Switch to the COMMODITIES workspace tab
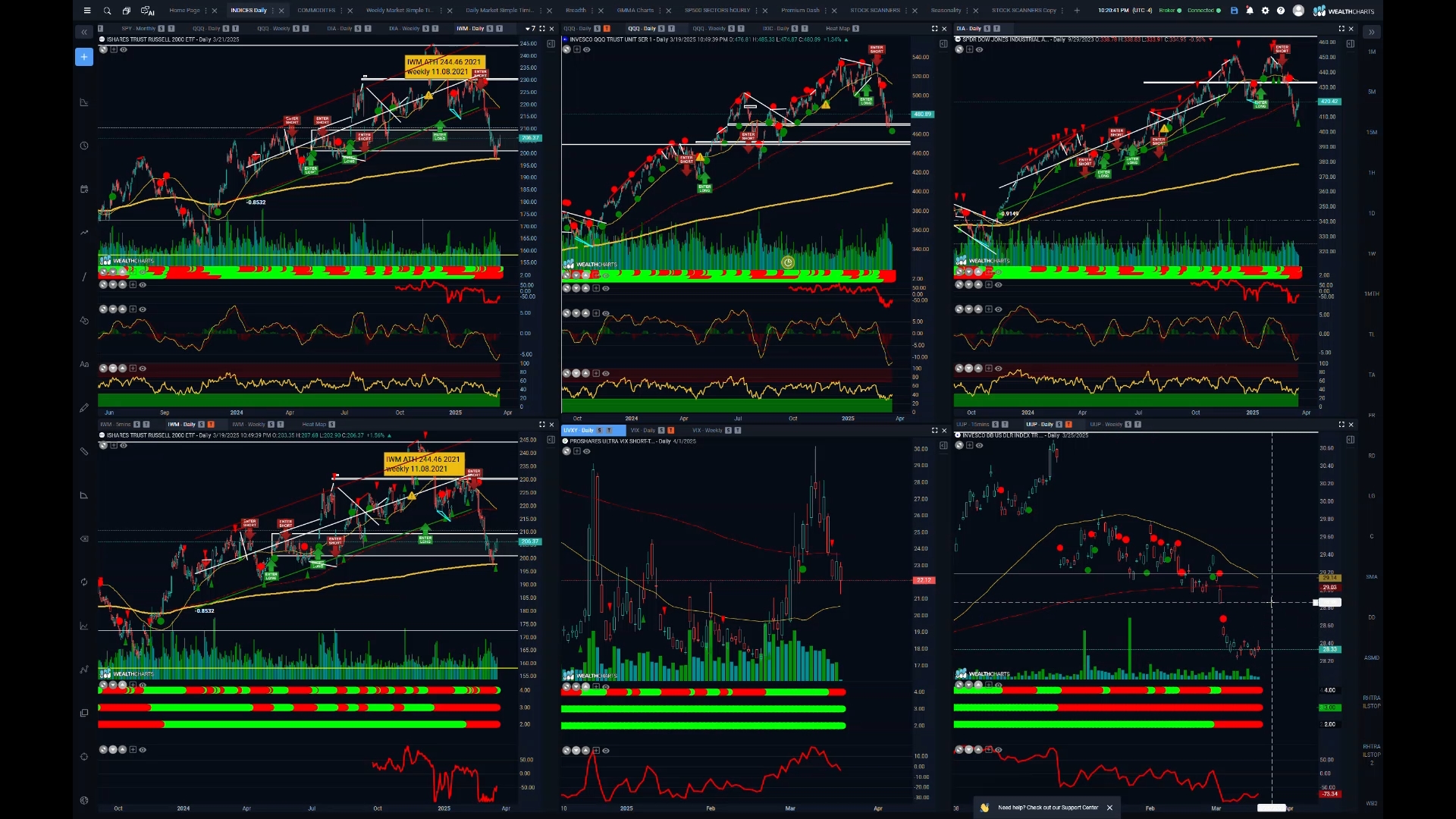This screenshot has height=819, width=1456. (x=316, y=11)
